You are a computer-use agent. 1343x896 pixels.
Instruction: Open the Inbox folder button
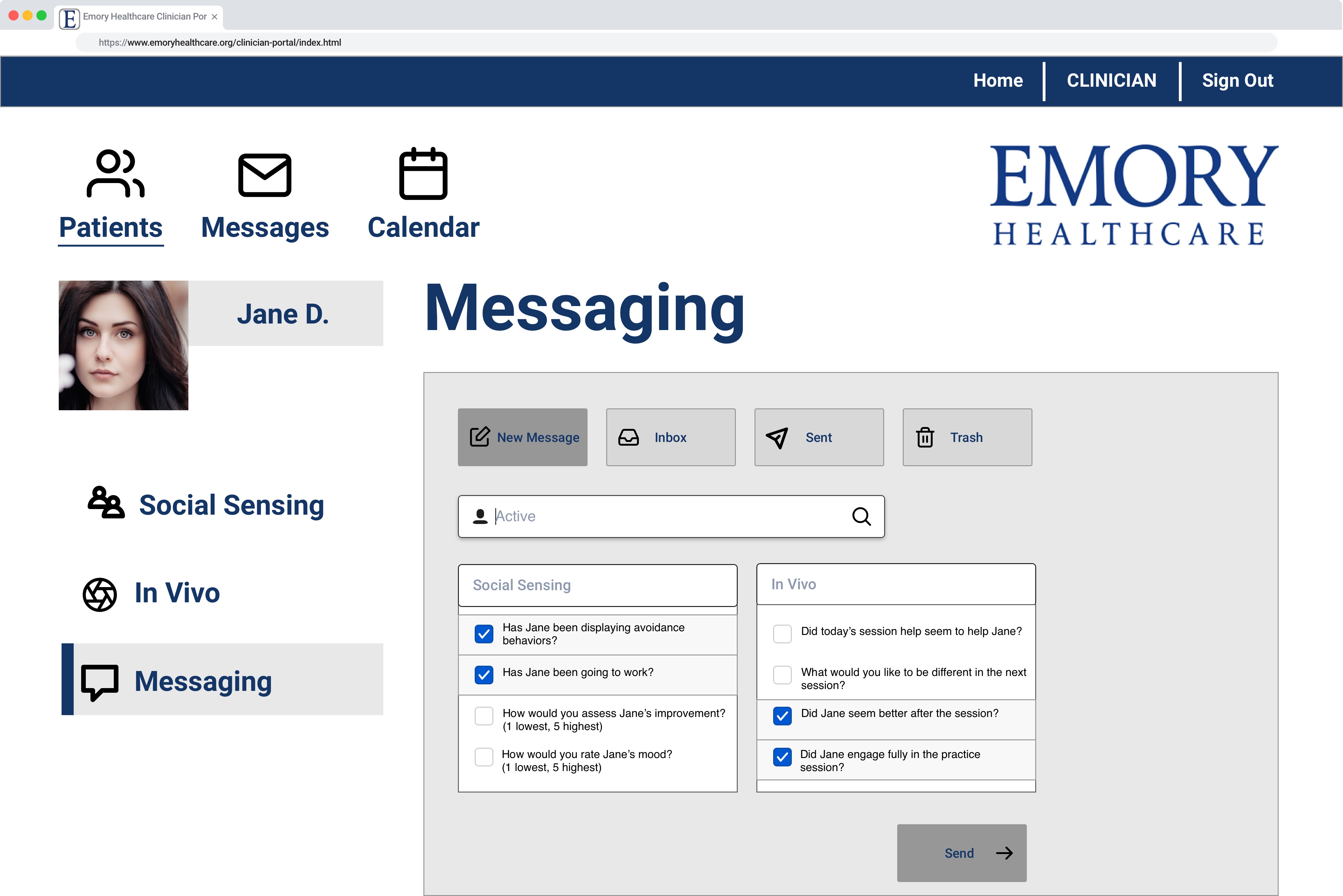(670, 437)
